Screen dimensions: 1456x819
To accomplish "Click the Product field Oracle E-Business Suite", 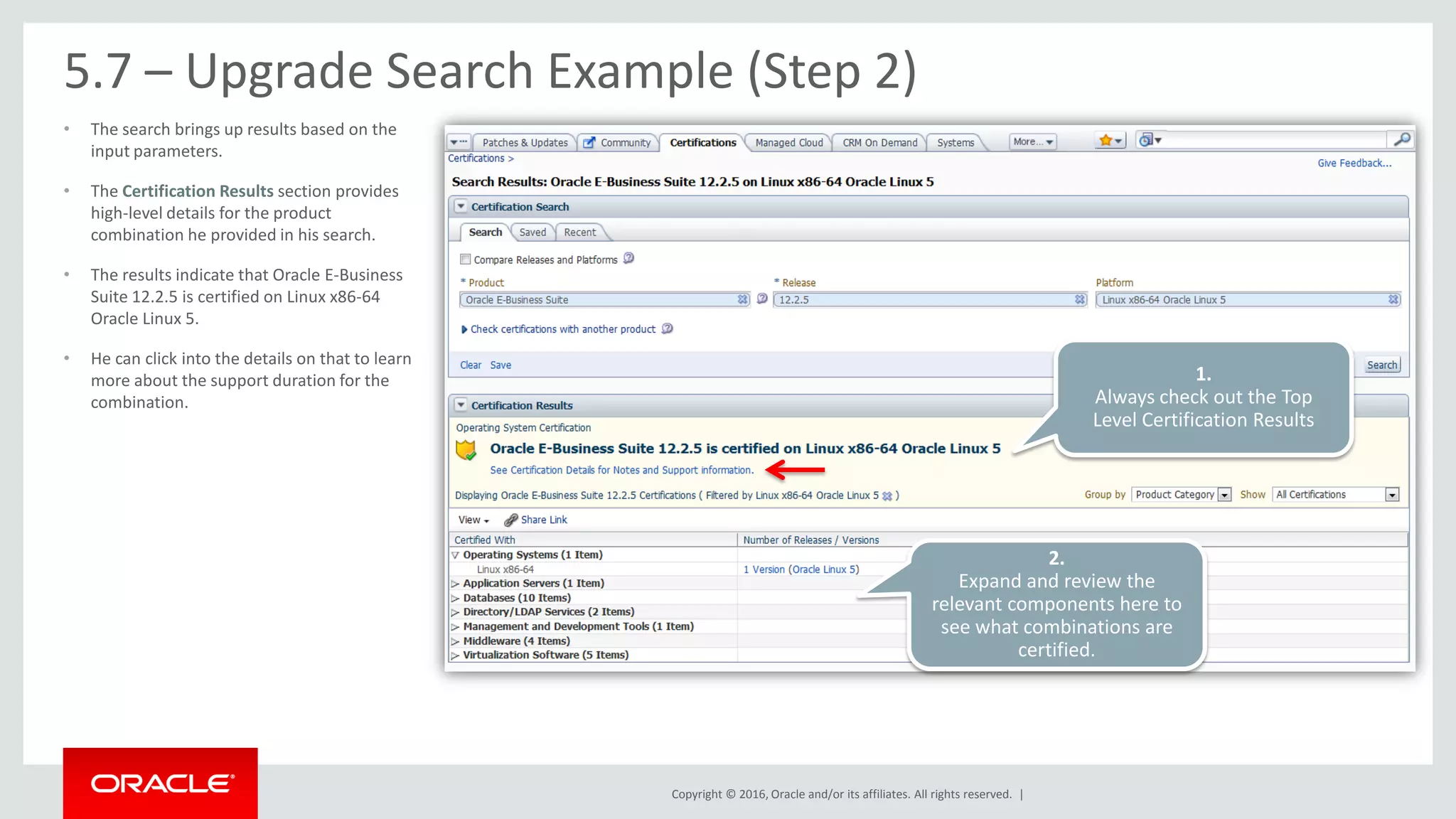I will [x=604, y=300].
